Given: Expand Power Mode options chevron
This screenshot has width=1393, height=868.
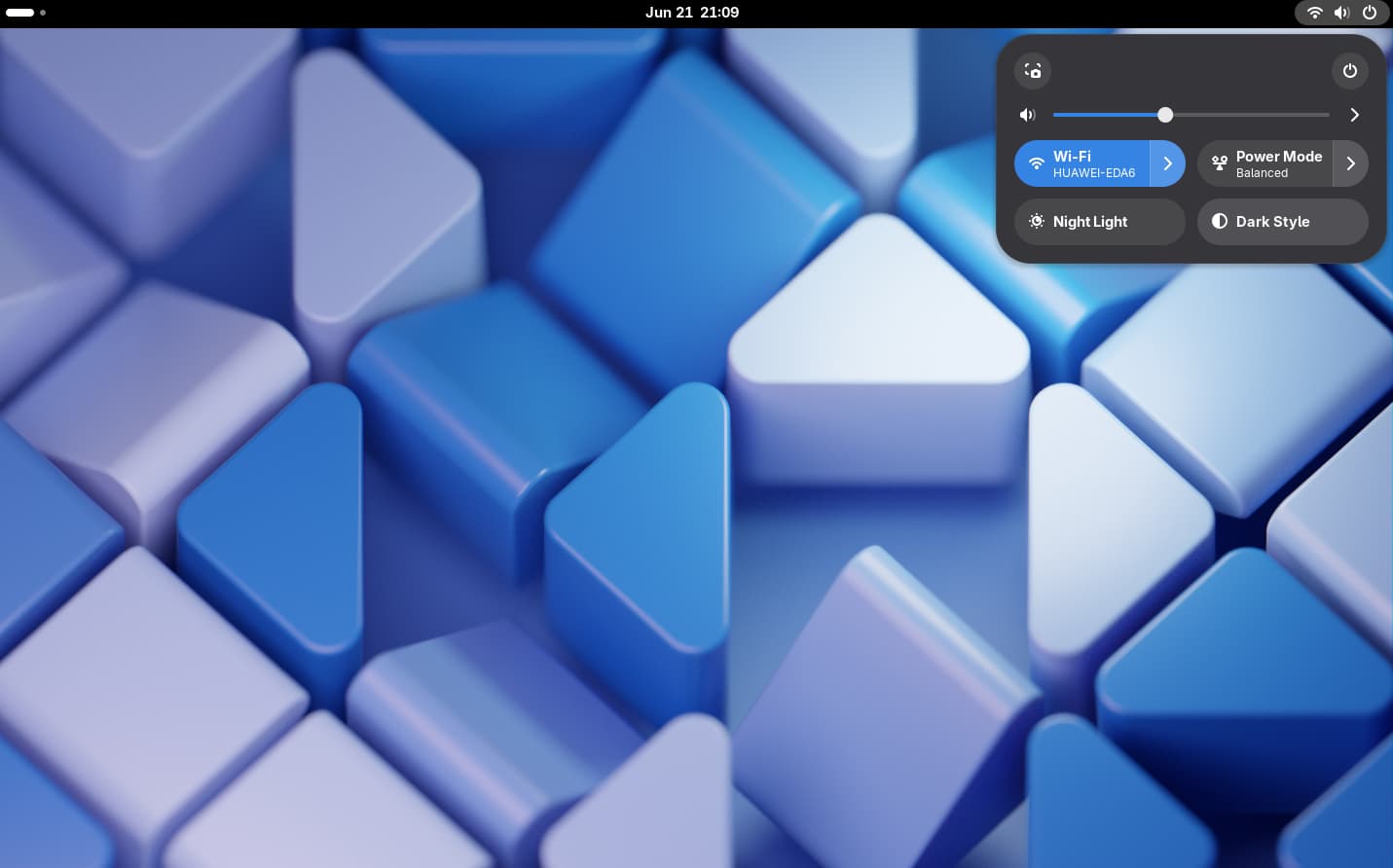Looking at the screenshot, I should click(1350, 163).
